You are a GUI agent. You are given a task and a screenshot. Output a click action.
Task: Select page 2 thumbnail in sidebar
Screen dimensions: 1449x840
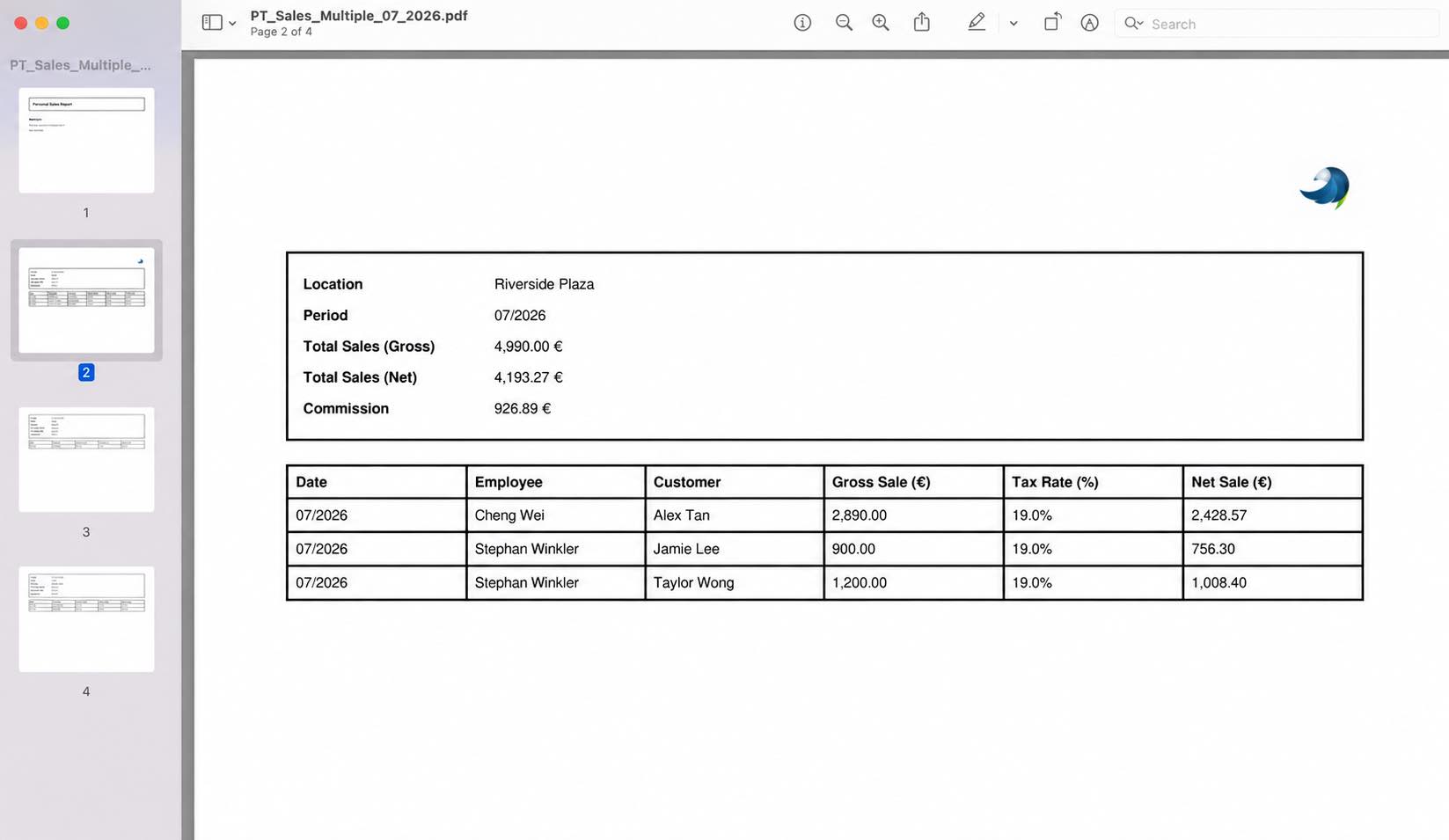pos(86,300)
